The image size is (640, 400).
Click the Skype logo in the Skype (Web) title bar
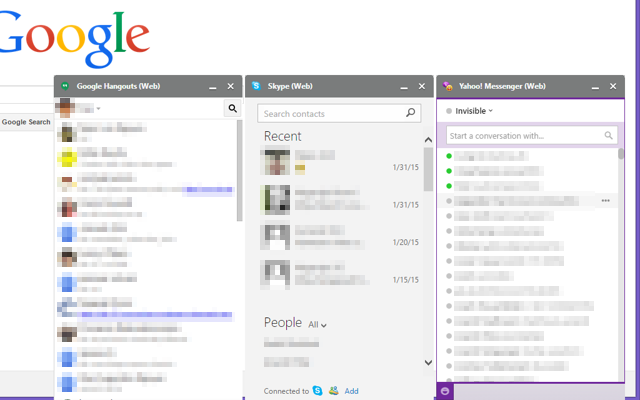click(256, 86)
